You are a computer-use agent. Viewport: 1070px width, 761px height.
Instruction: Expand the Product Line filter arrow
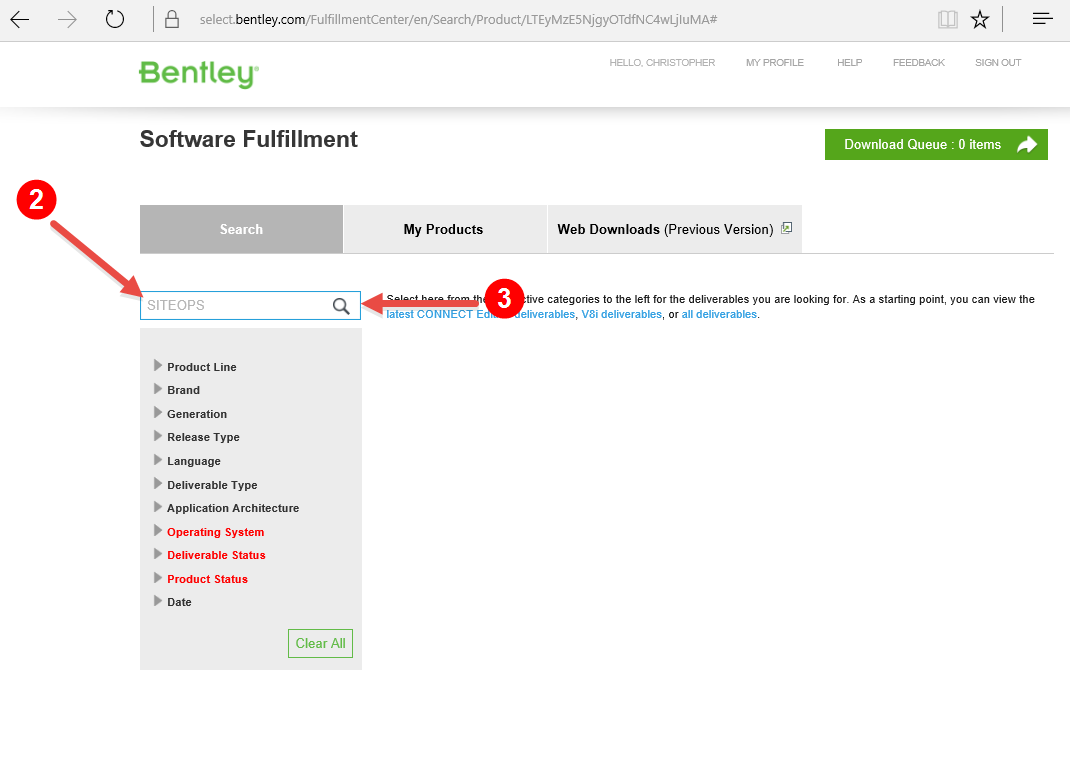pyautogui.click(x=158, y=365)
